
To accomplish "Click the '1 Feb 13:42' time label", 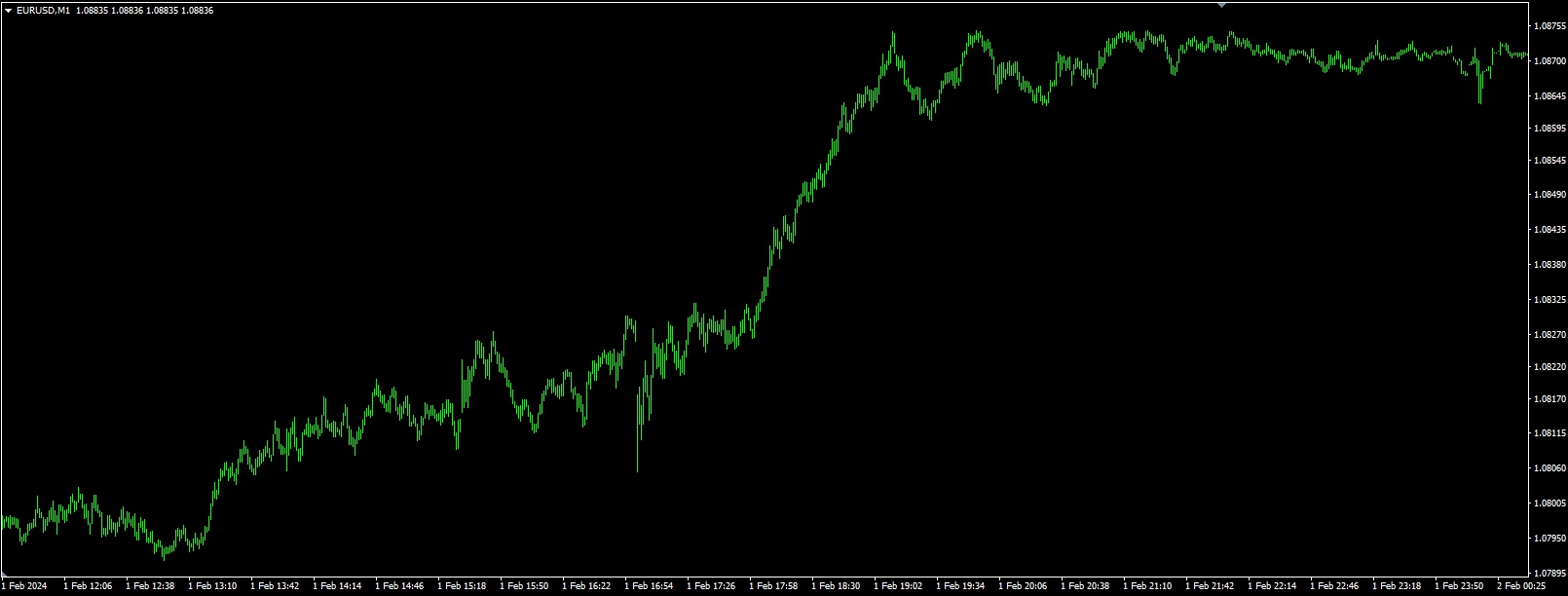I will [x=275, y=587].
